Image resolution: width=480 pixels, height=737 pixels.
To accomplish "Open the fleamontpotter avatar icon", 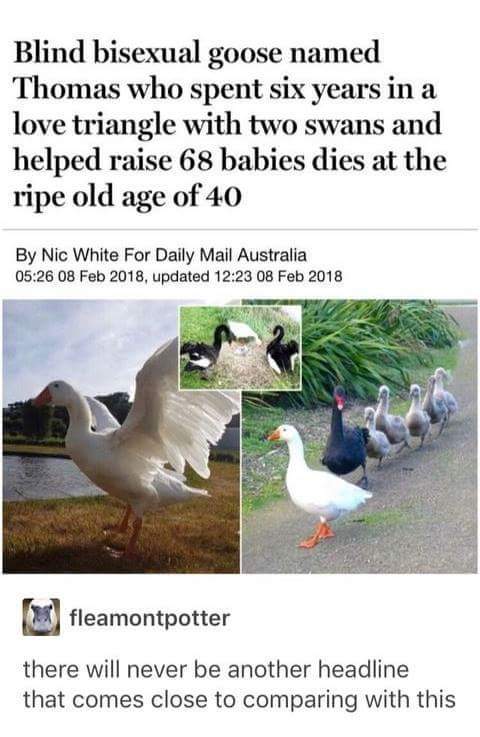I will click(x=41, y=617).
